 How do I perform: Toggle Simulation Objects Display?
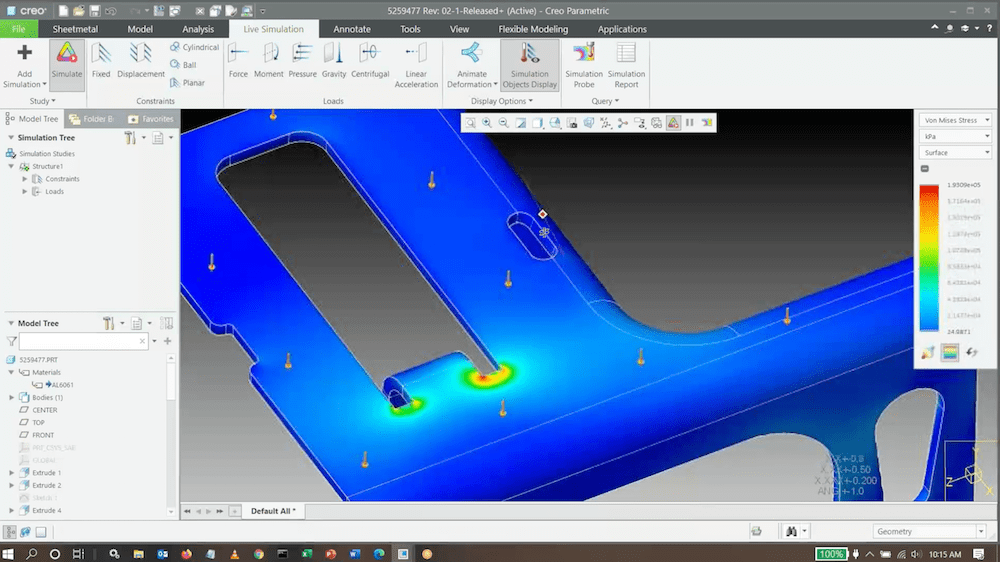(x=529, y=65)
